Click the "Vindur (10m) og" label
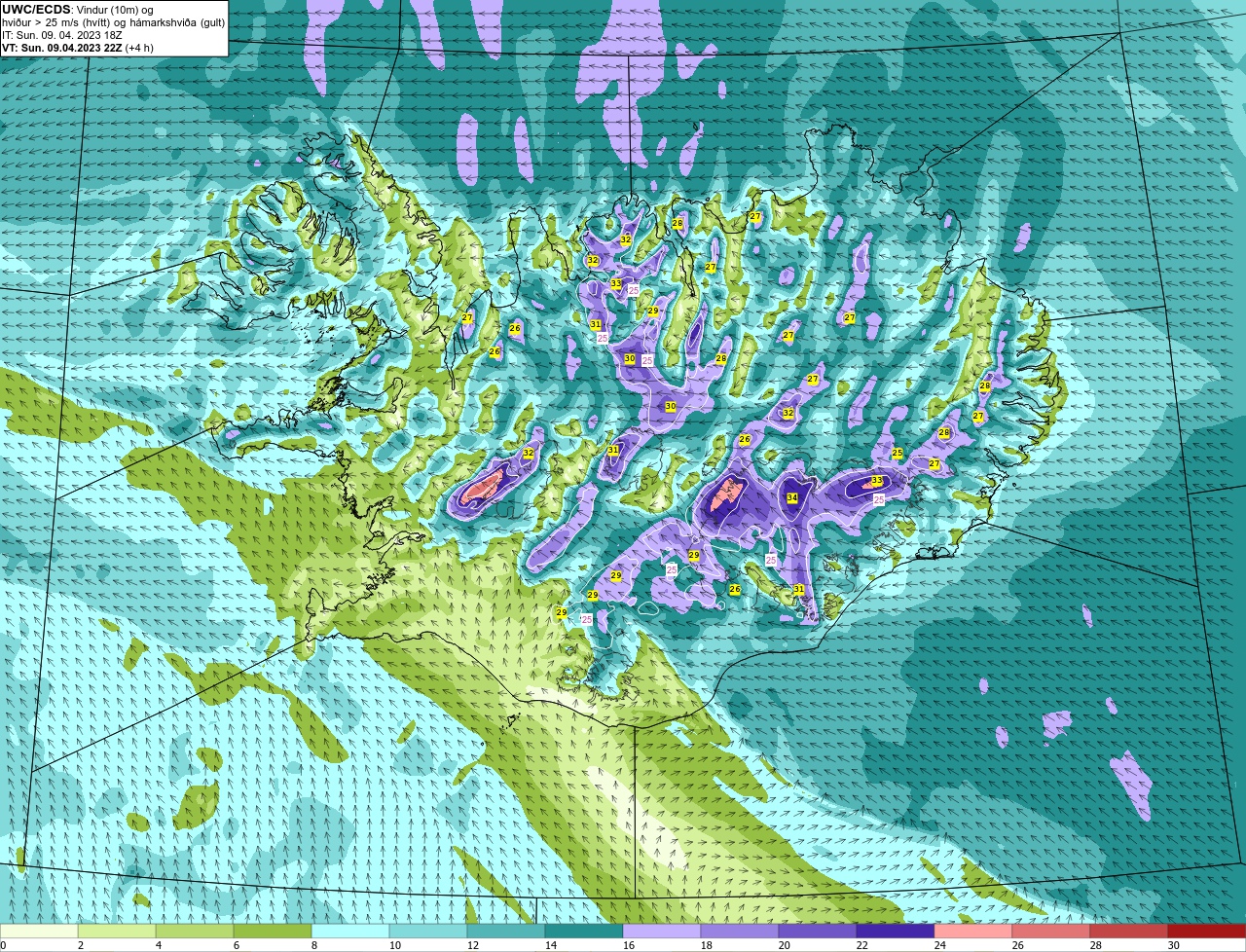Image resolution: width=1246 pixels, height=952 pixels. coord(114,10)
